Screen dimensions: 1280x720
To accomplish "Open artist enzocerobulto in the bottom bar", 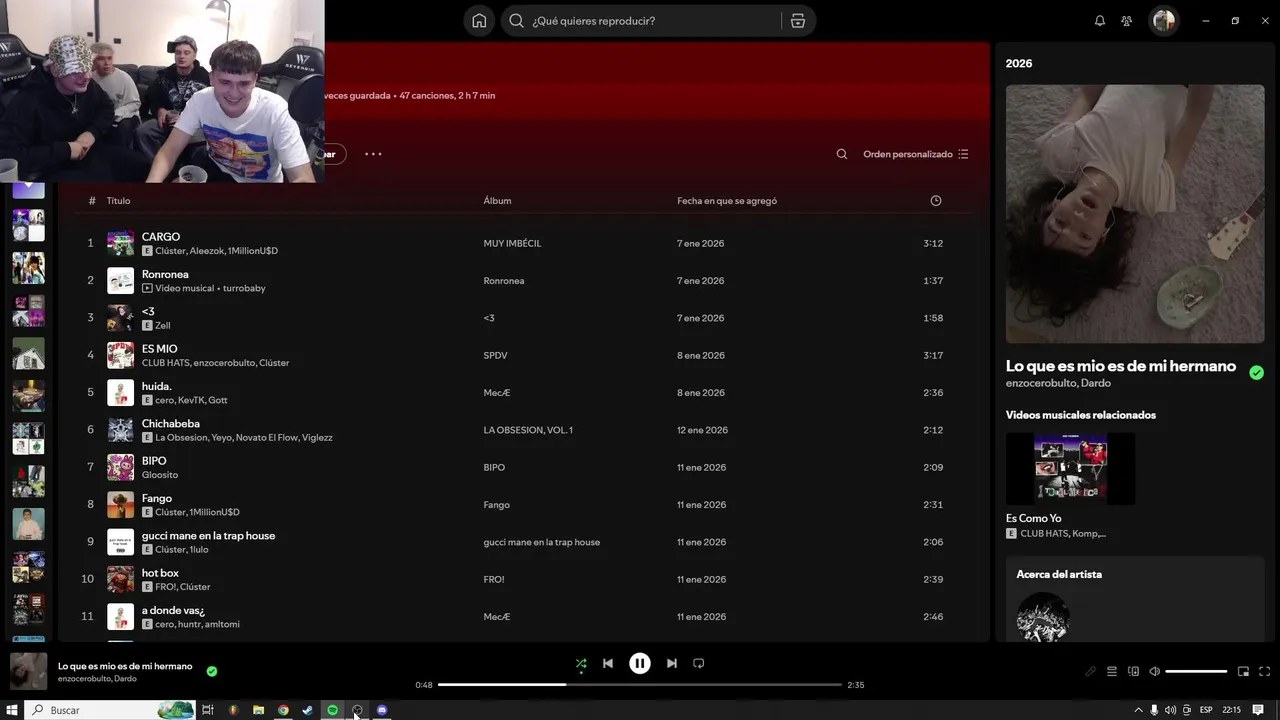I will 84,679.
